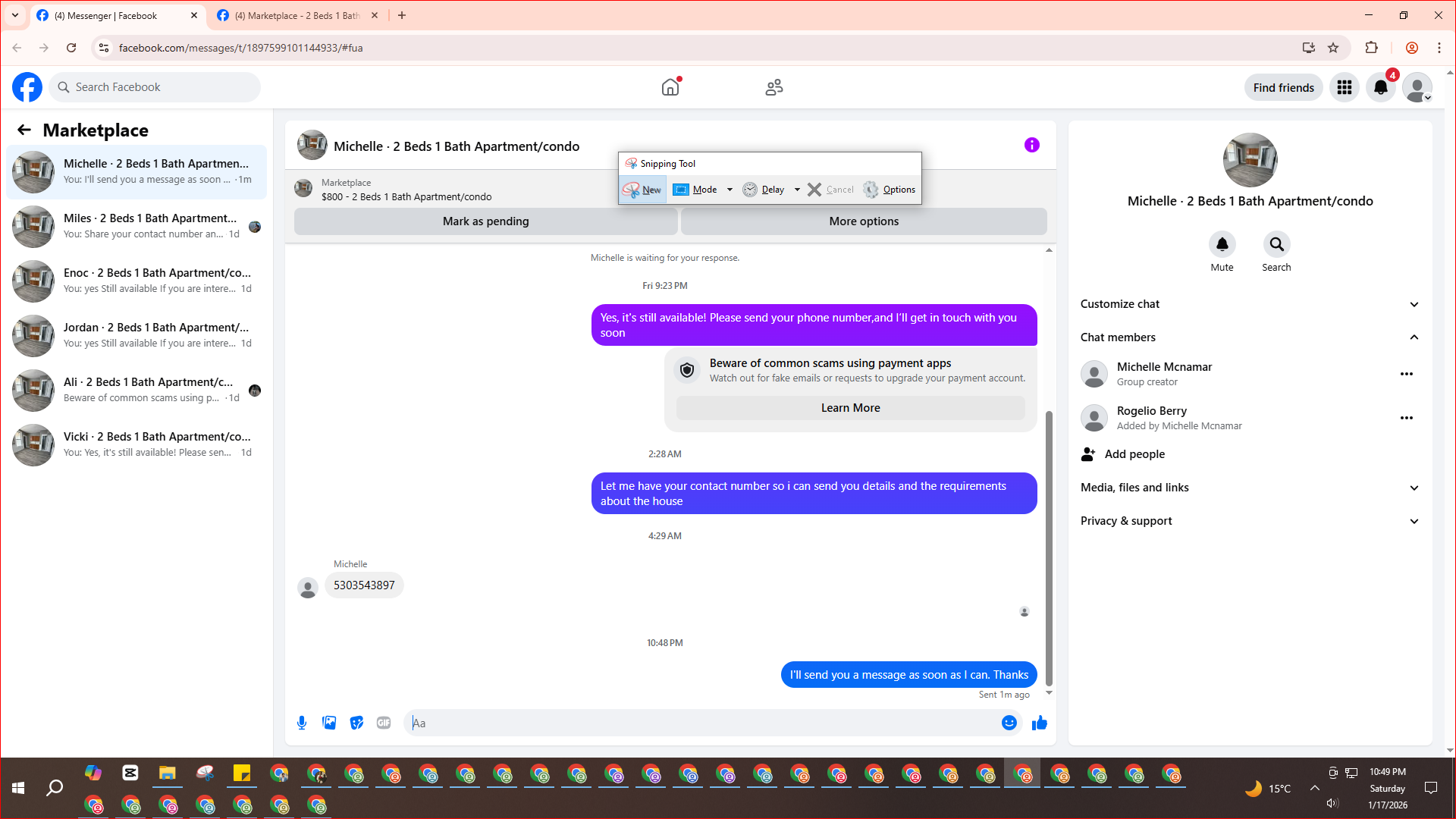Viewport: 1456px width, 819px height.
Task: Open the GIF picker icon
Action: [x=384, y=723]
